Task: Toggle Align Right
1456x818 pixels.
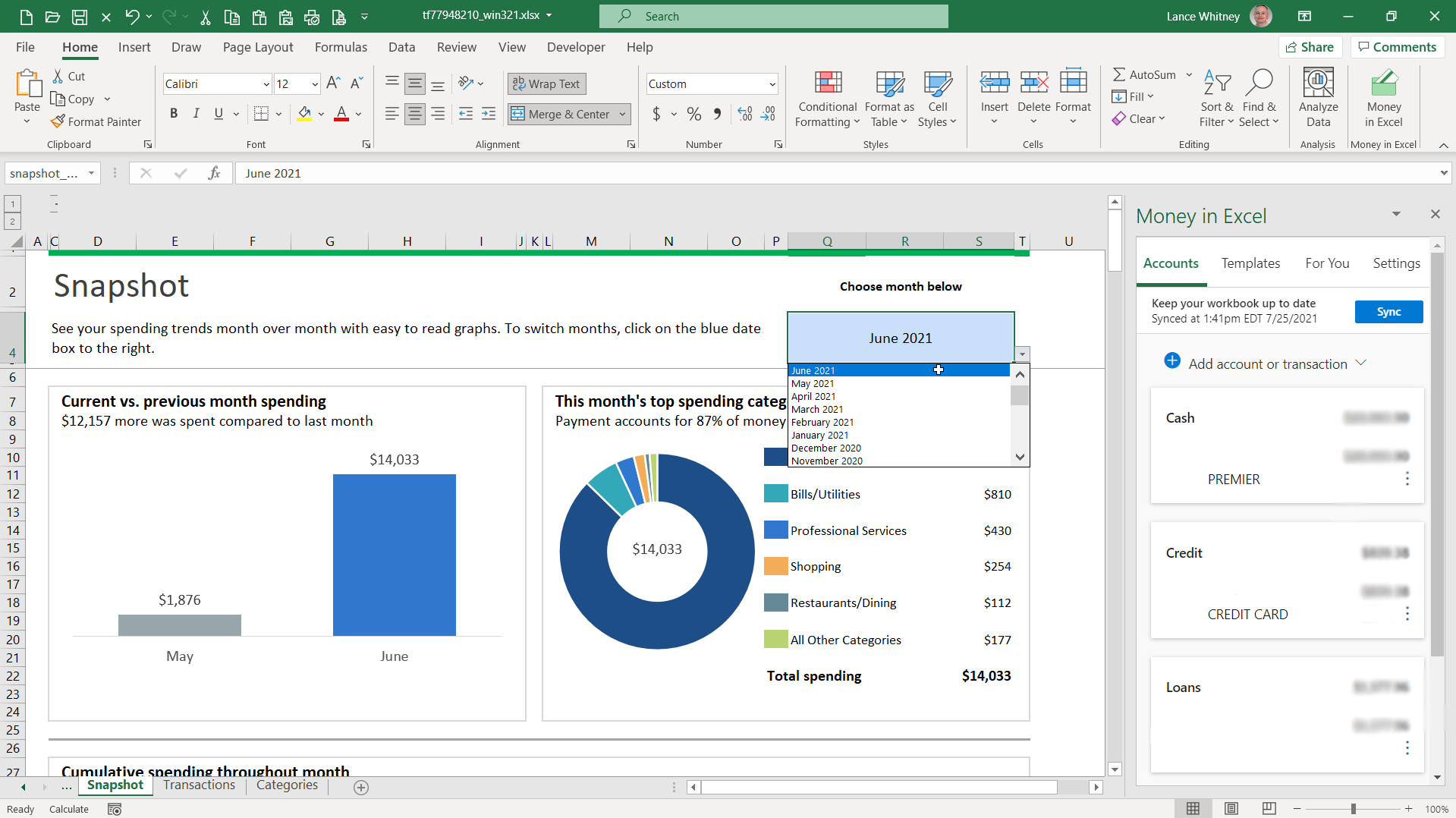Action: pyautogui.click(x=438, y=114)
